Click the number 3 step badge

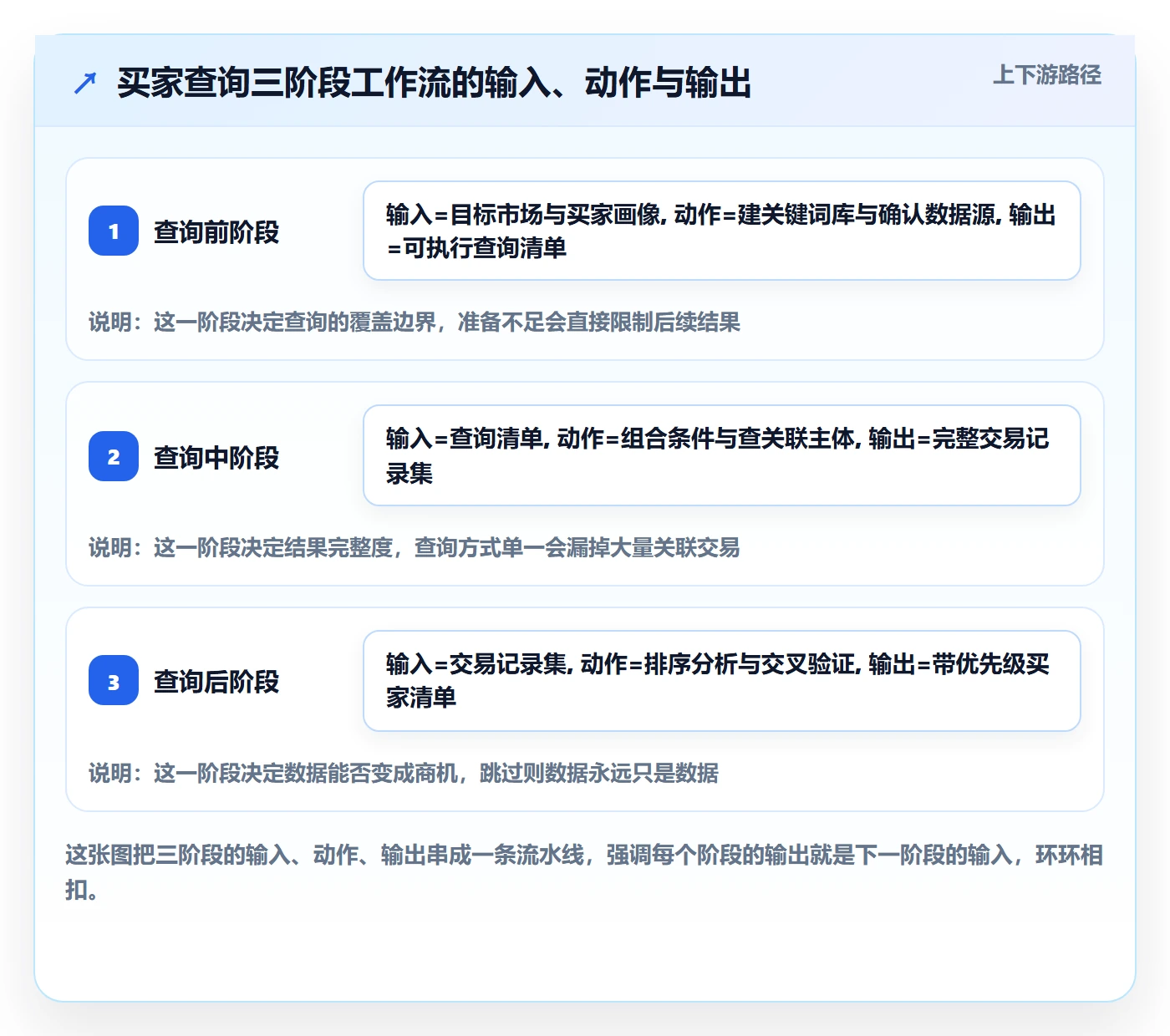click(114, 680)
